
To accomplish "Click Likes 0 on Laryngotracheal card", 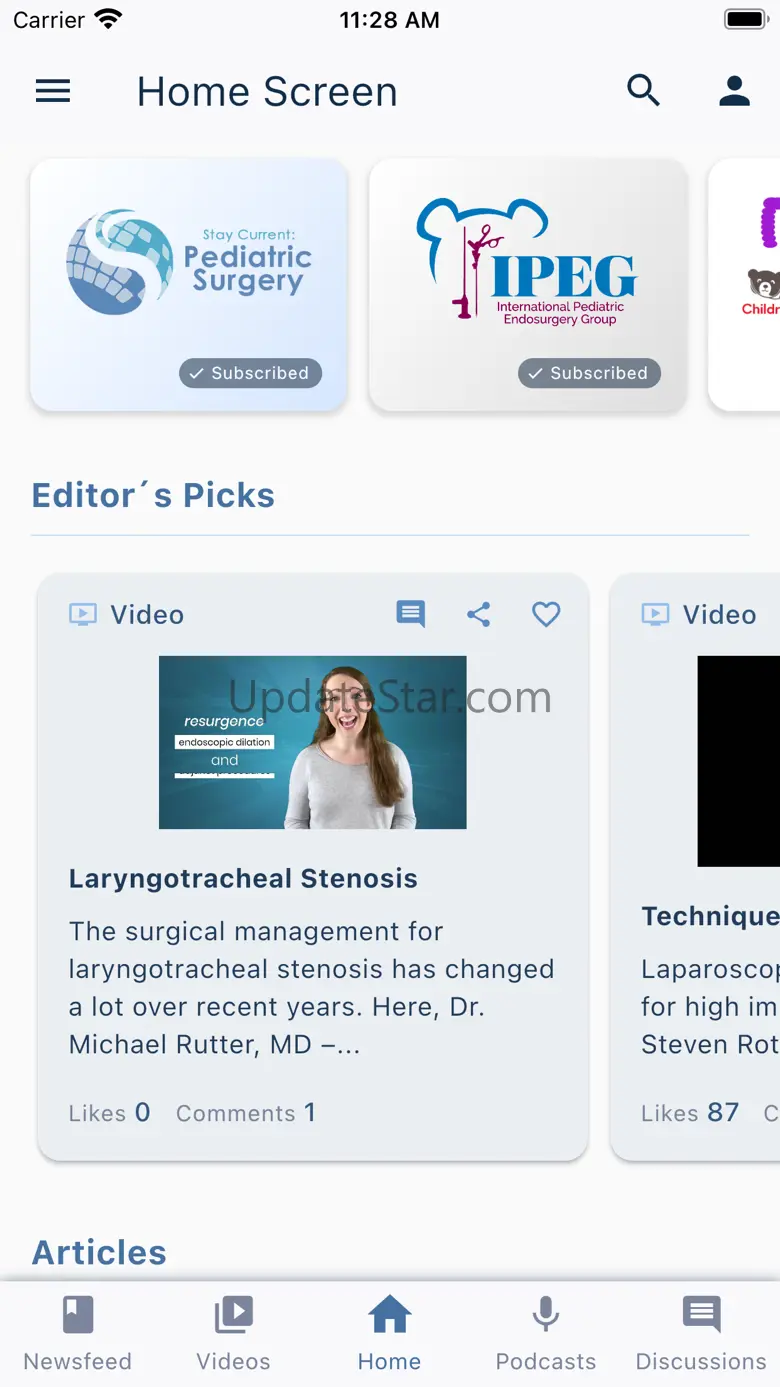I will 110,1113.
